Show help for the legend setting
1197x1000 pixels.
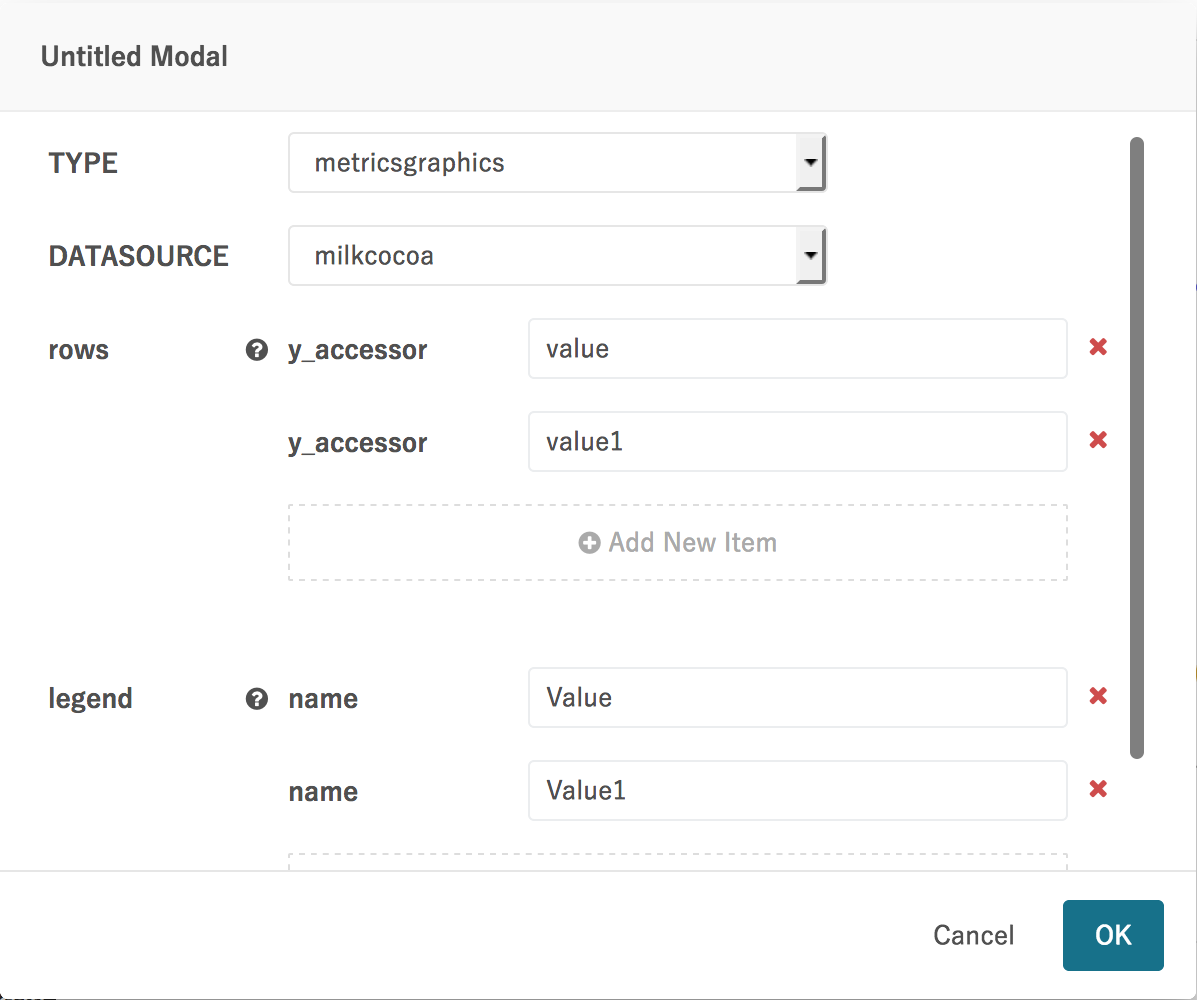[257, 699]
